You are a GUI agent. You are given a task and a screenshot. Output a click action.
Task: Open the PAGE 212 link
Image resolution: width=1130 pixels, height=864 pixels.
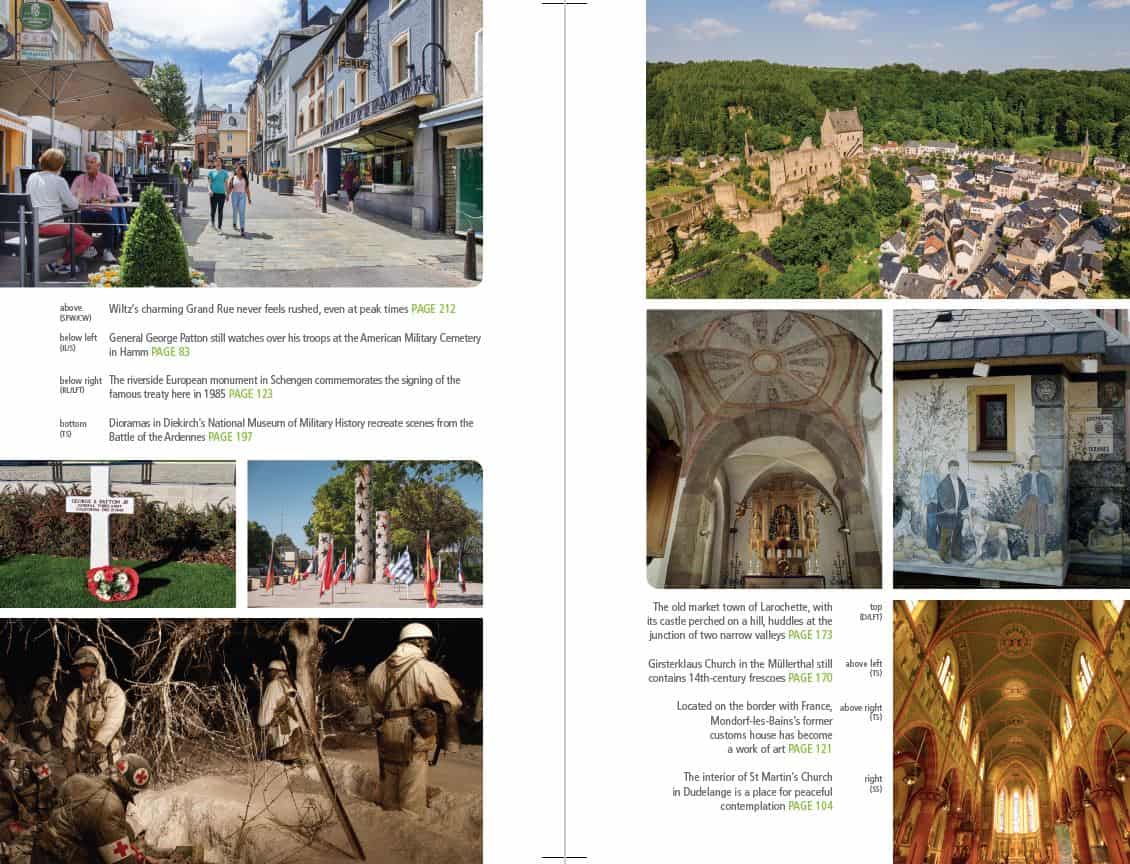pos(432,310)
